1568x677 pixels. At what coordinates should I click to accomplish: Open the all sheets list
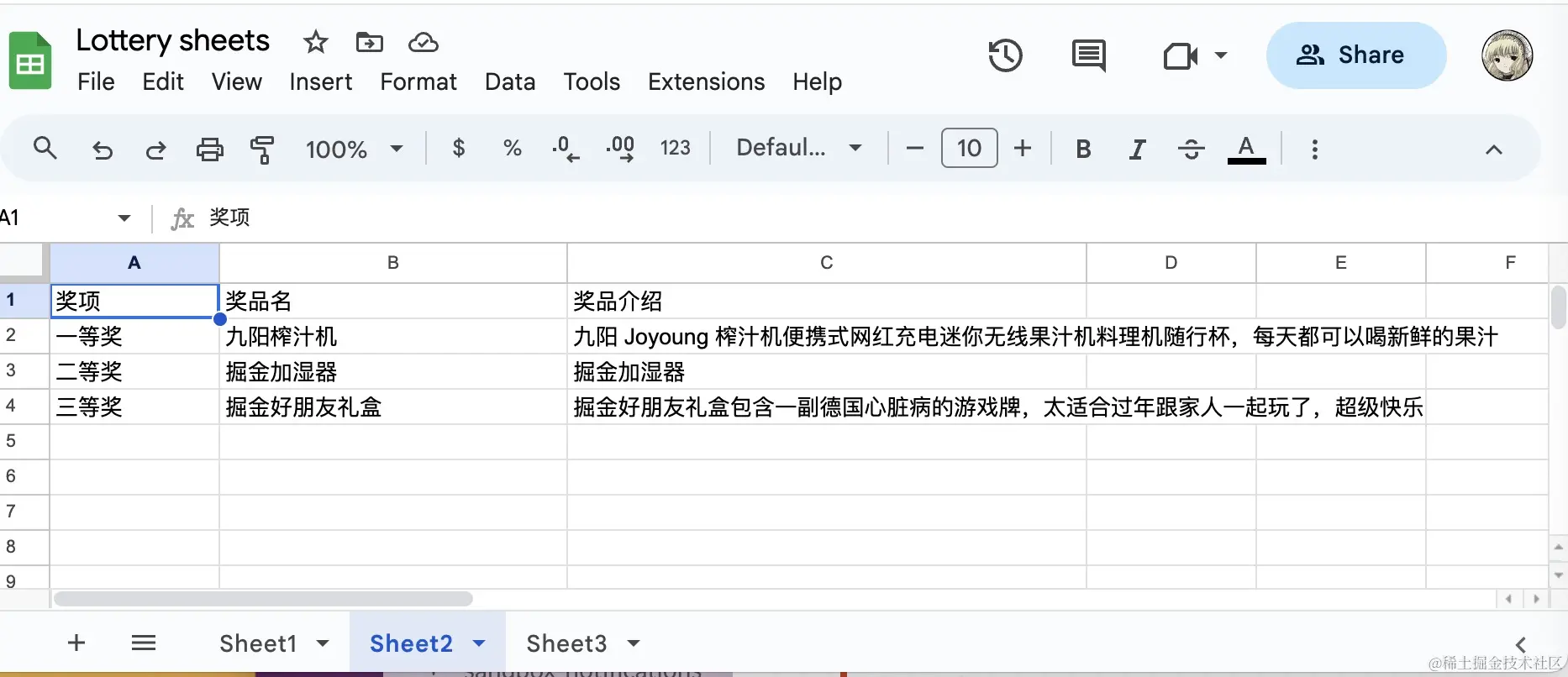(144, 643)
